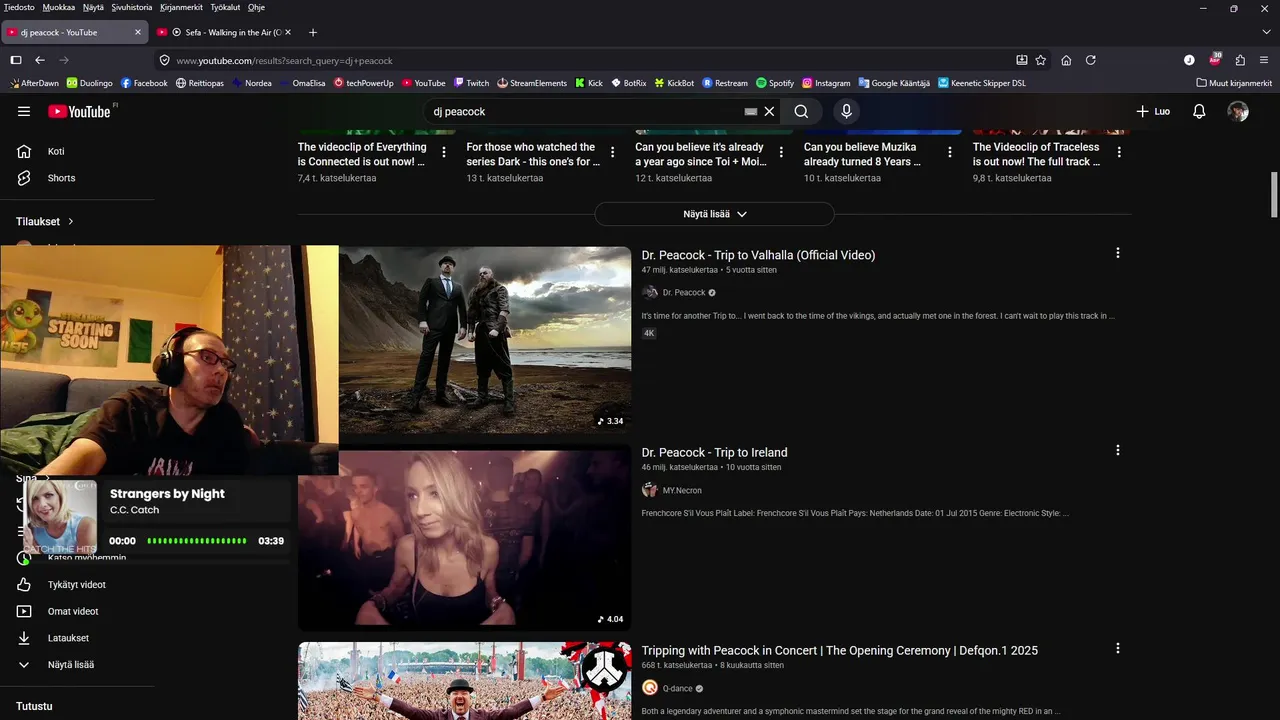Visit the Dr. Peacock channel
This screenshot has height=720, width=1280.
click(683, 293)
